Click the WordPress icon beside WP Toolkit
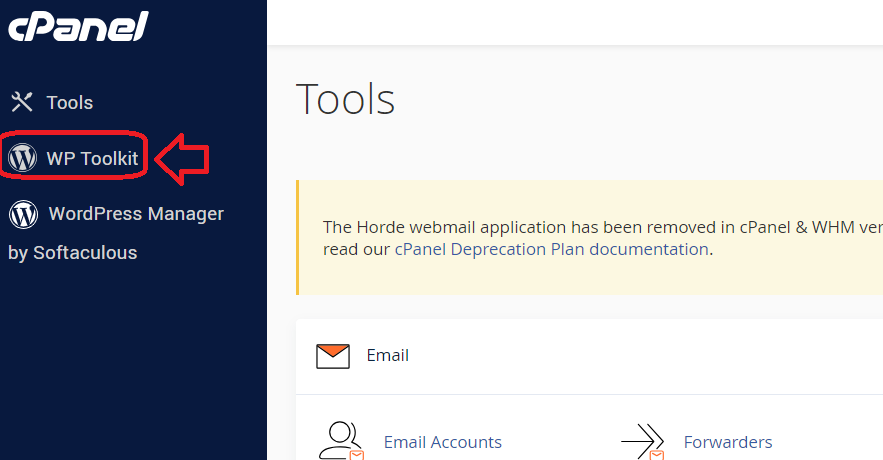883x460 pixels. [23, 158]
